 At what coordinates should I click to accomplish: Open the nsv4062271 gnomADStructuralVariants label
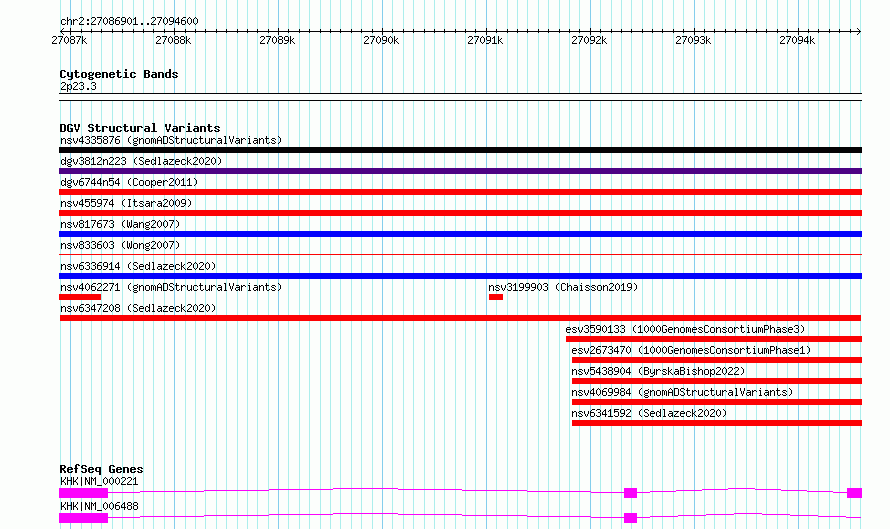point(171,287)
